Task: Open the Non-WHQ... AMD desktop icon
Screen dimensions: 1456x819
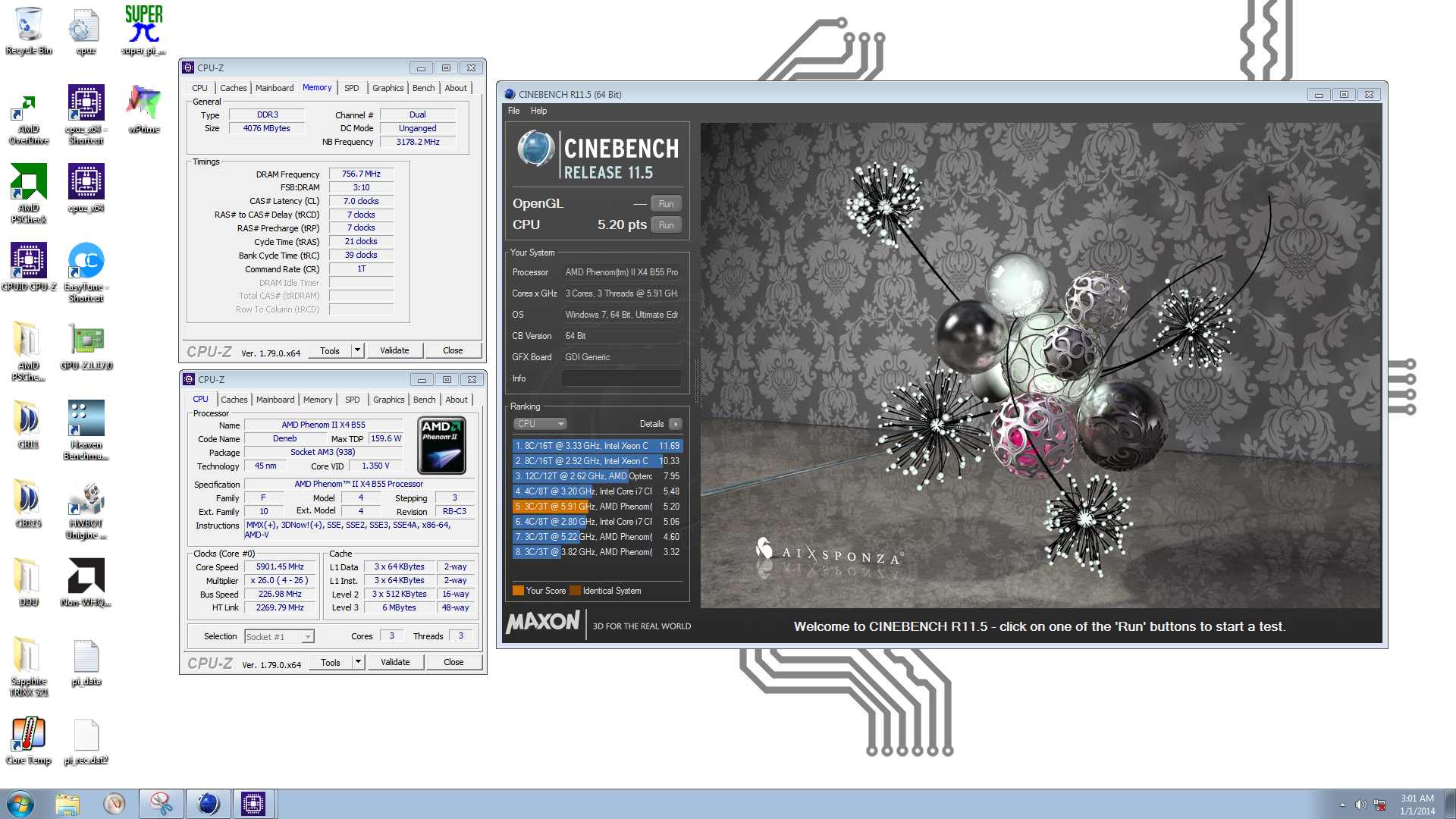Action: [x=86, y=582]
